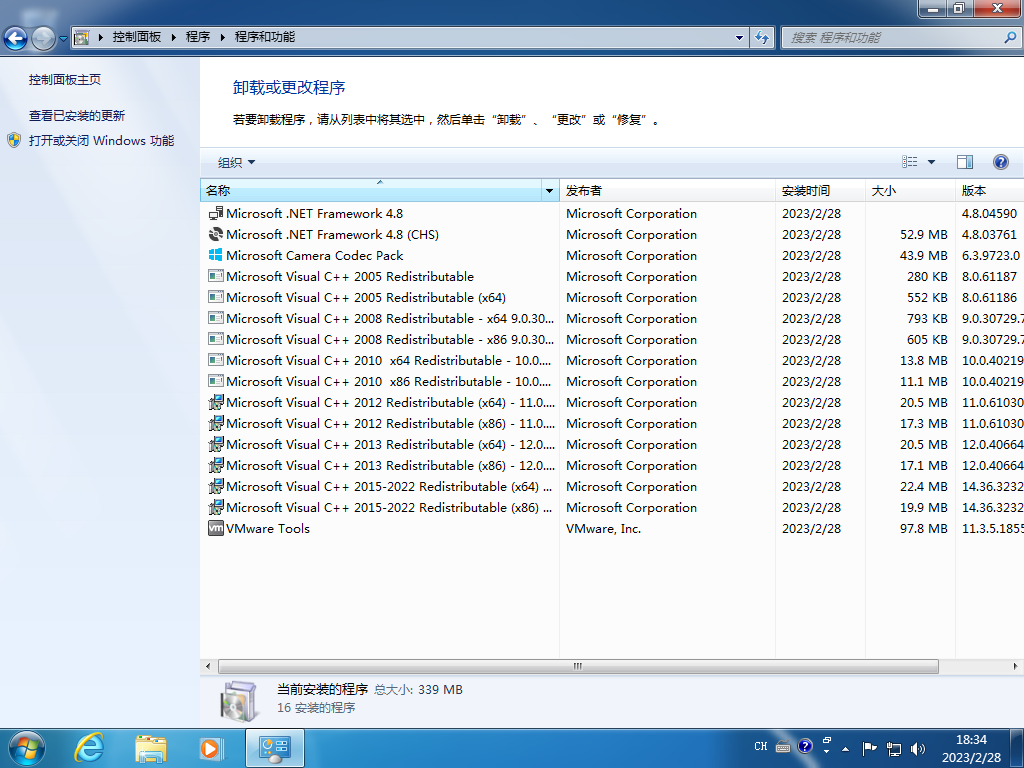Click the Control Panel taskbar button
This screenshot has width=1024, height=768.
click(x=275, y=748)
